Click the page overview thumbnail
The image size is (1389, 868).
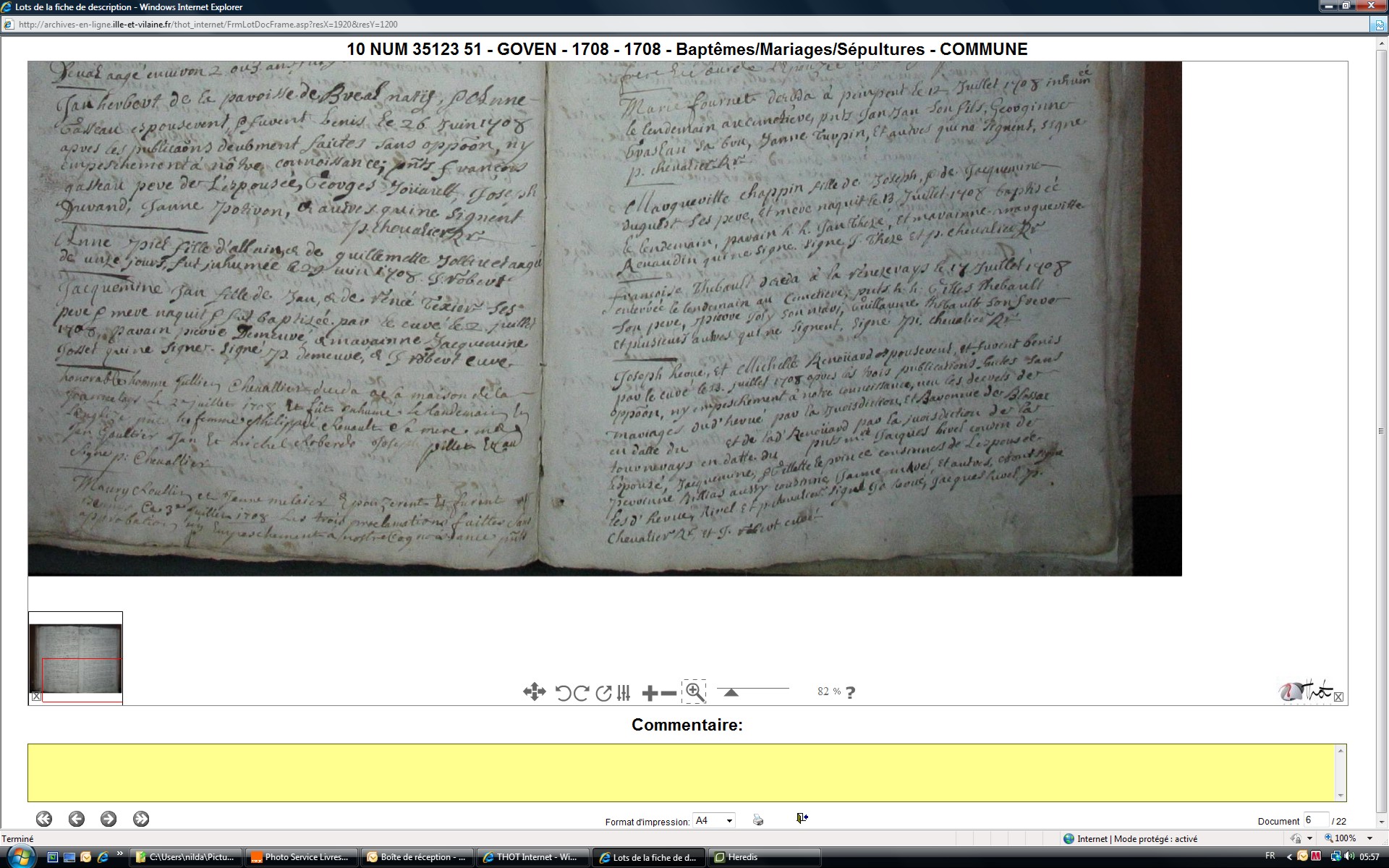[75, 657]
